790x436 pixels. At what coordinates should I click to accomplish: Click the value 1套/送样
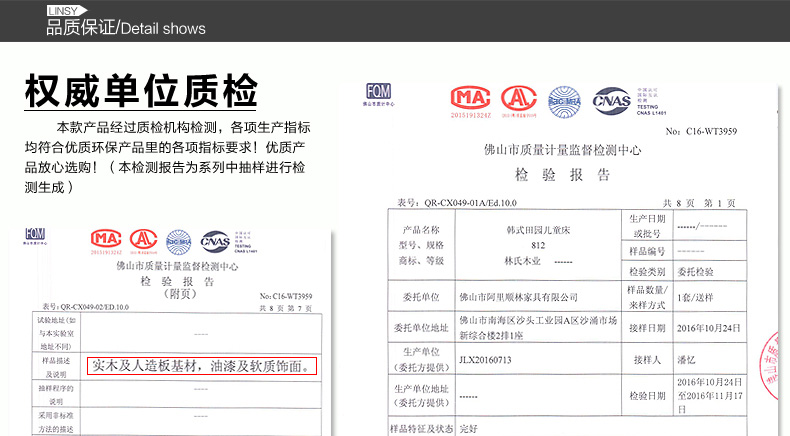(695, 297)
